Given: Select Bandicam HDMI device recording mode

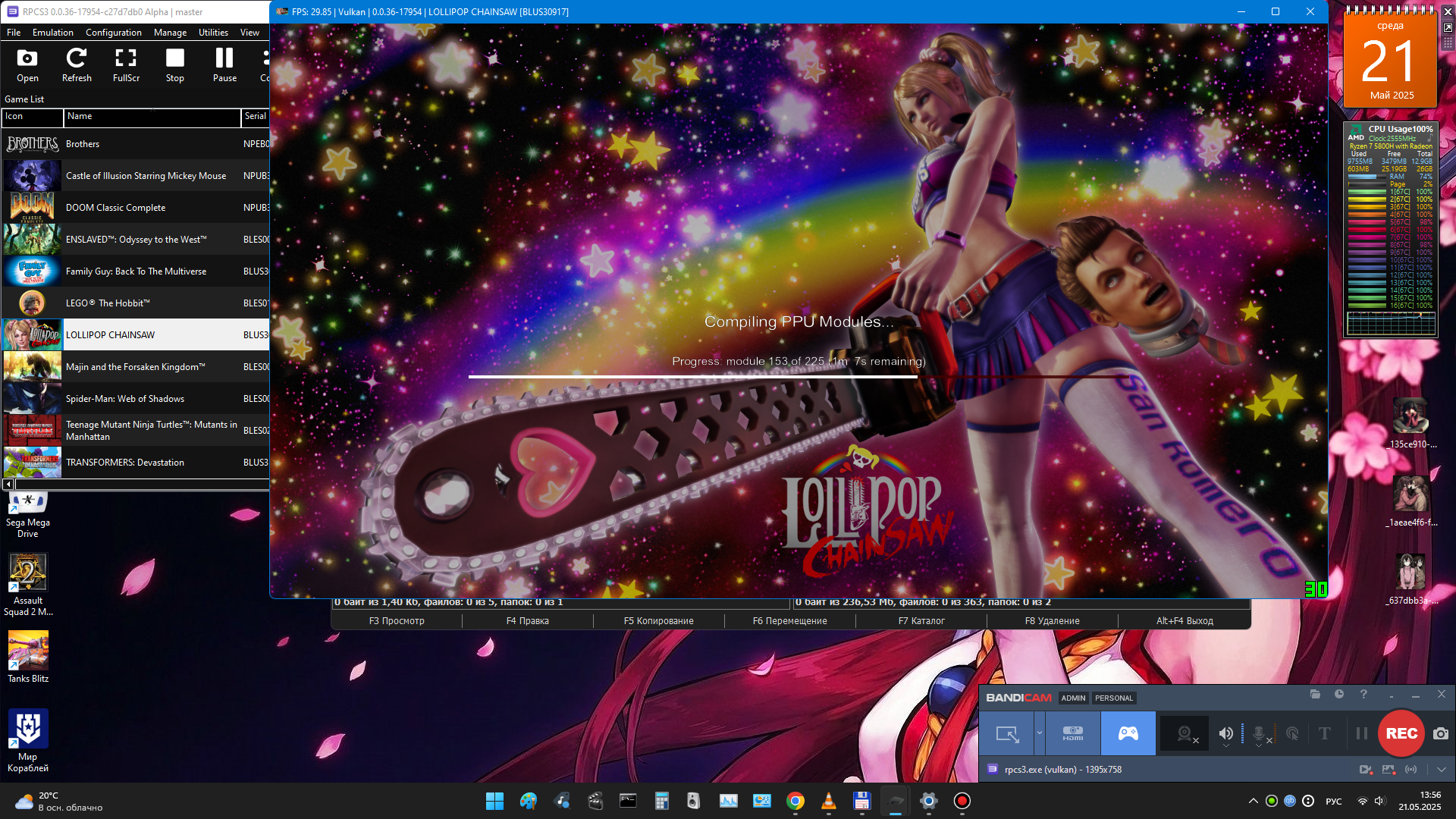Looking at the screenshot, I should coord(1072,733).
